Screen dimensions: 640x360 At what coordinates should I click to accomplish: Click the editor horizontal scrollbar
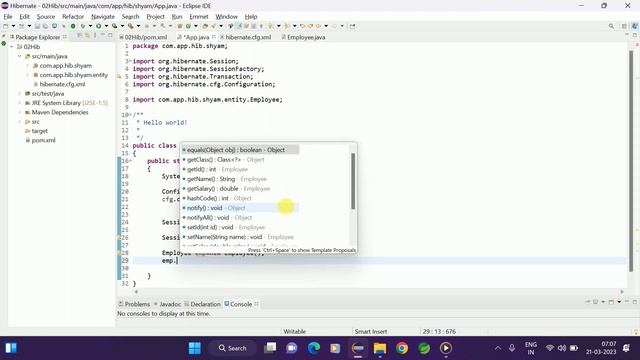point(378,292)
